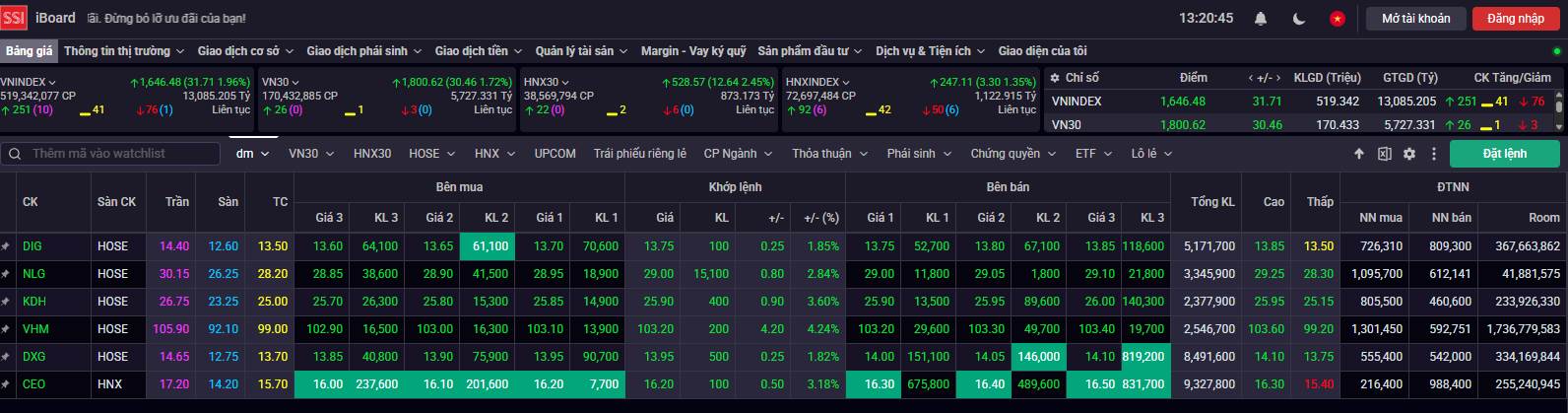Click the Đăng nhập button
The image size is (1568, 413).
1516,19
